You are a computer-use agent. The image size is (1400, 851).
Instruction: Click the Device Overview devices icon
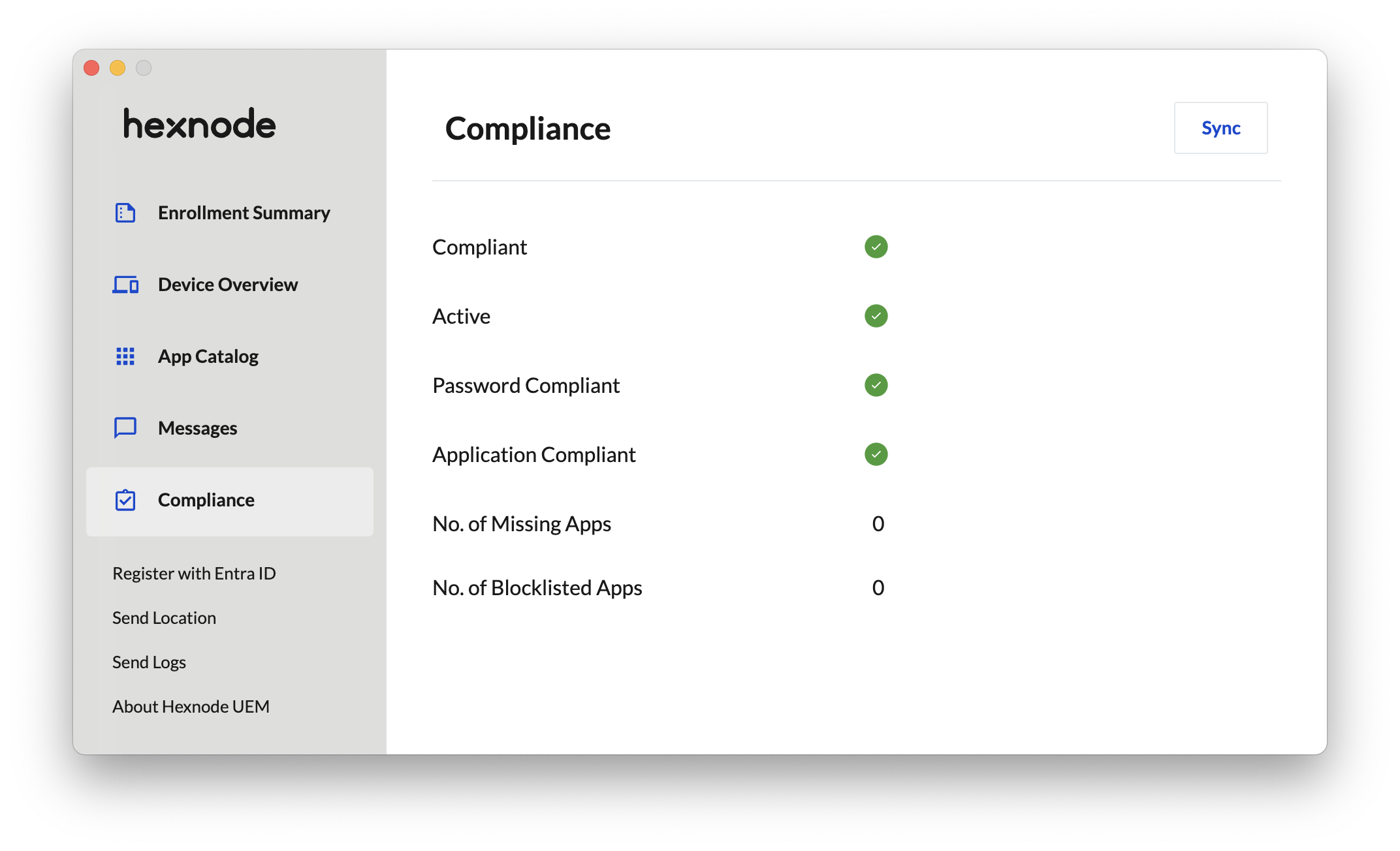coord(125,285)
